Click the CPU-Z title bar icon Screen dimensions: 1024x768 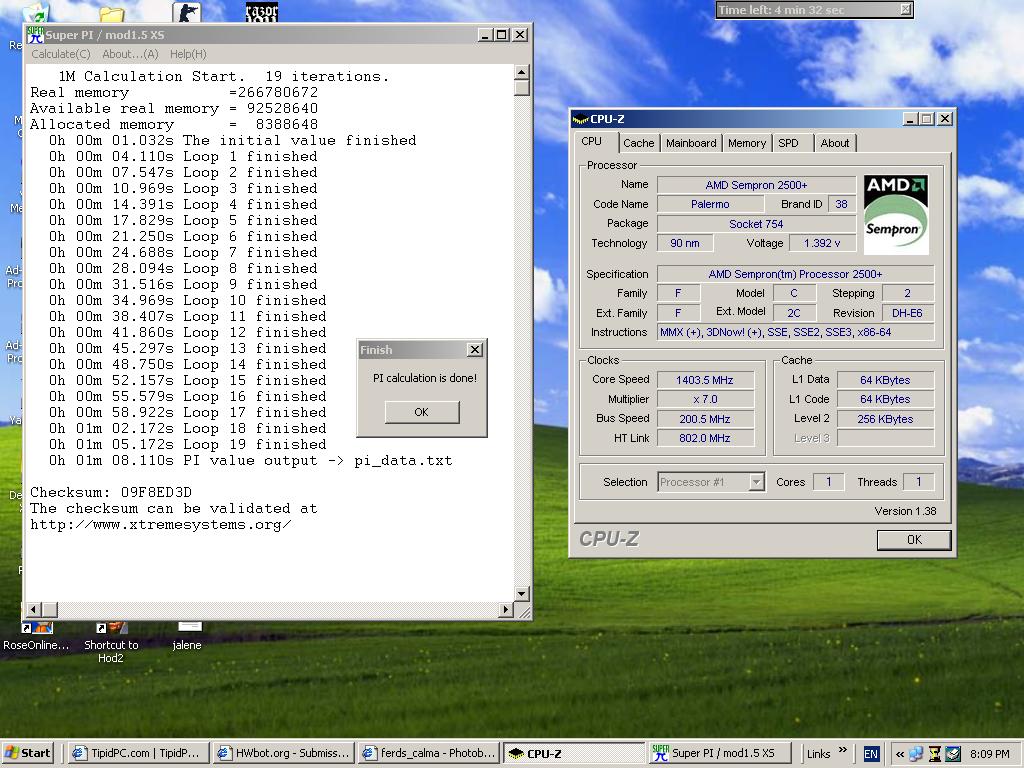[580, 119]
